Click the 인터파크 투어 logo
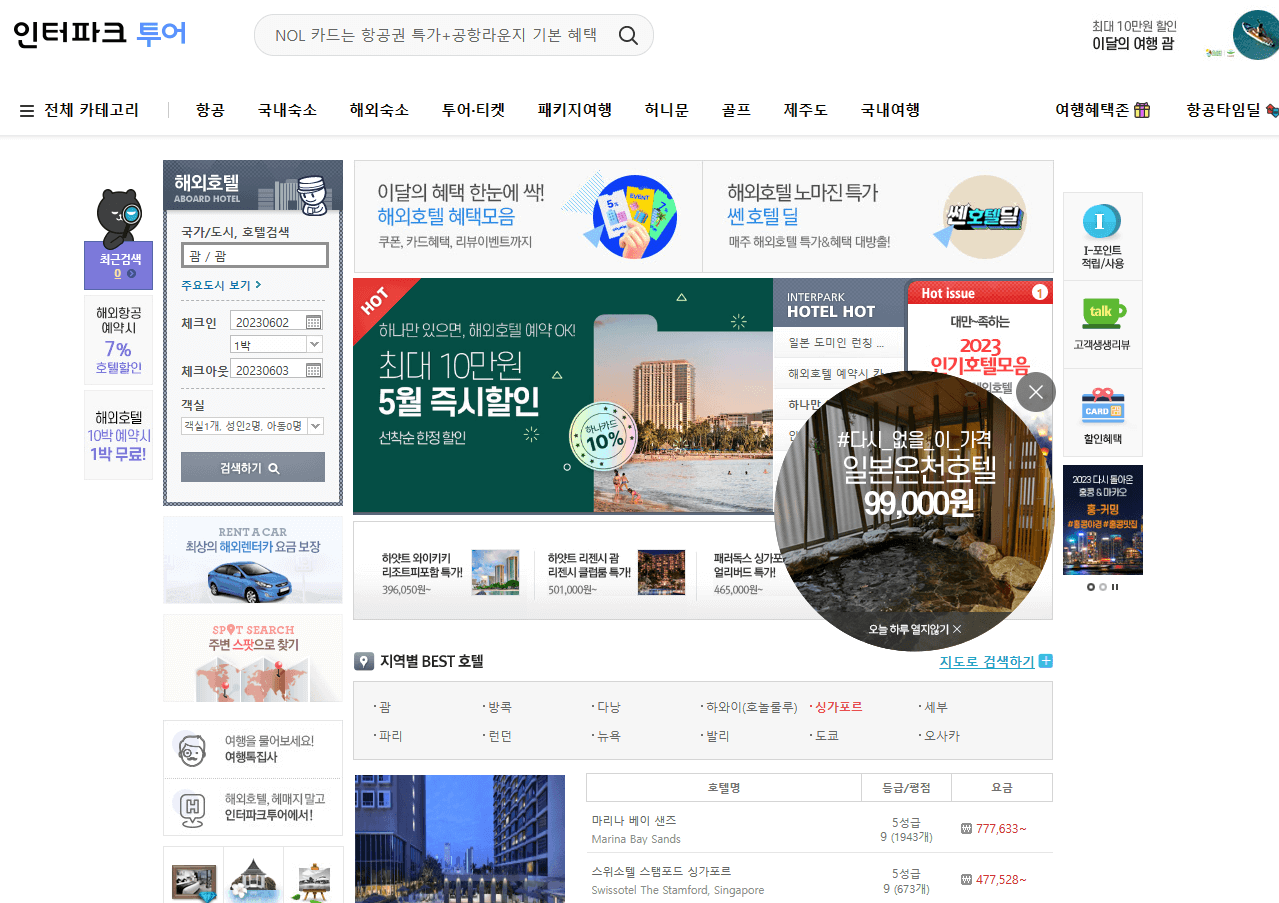 100,33
